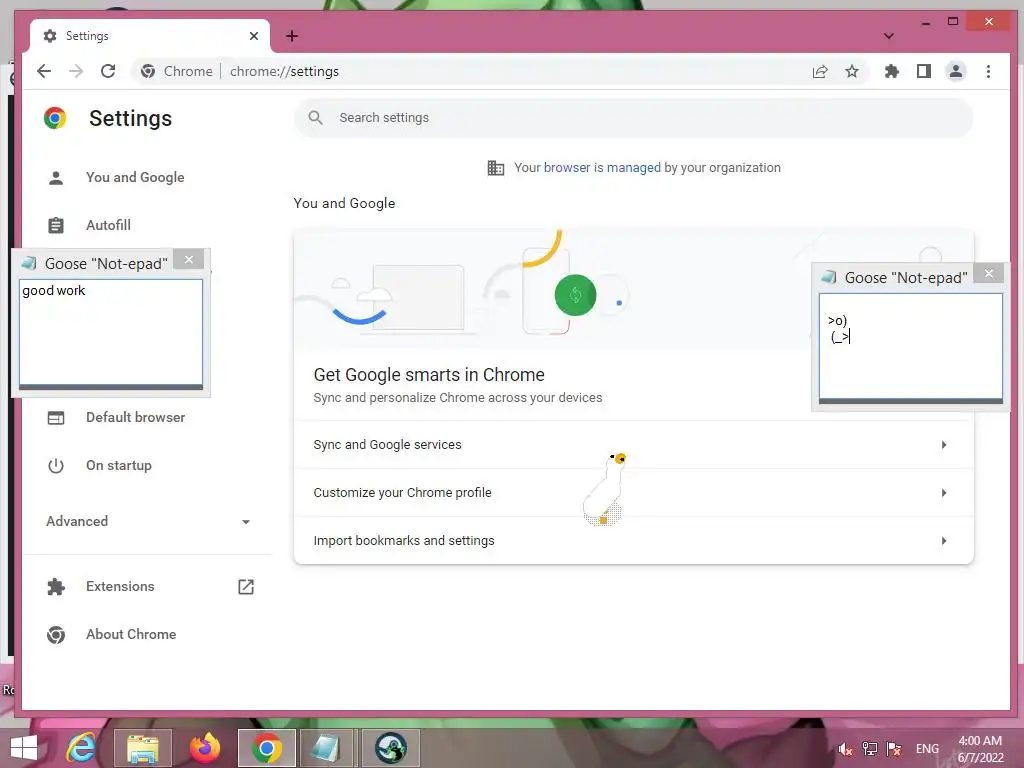Open the Default browser section
This screenshot has width=1024, height=768.
coord(135,417)
